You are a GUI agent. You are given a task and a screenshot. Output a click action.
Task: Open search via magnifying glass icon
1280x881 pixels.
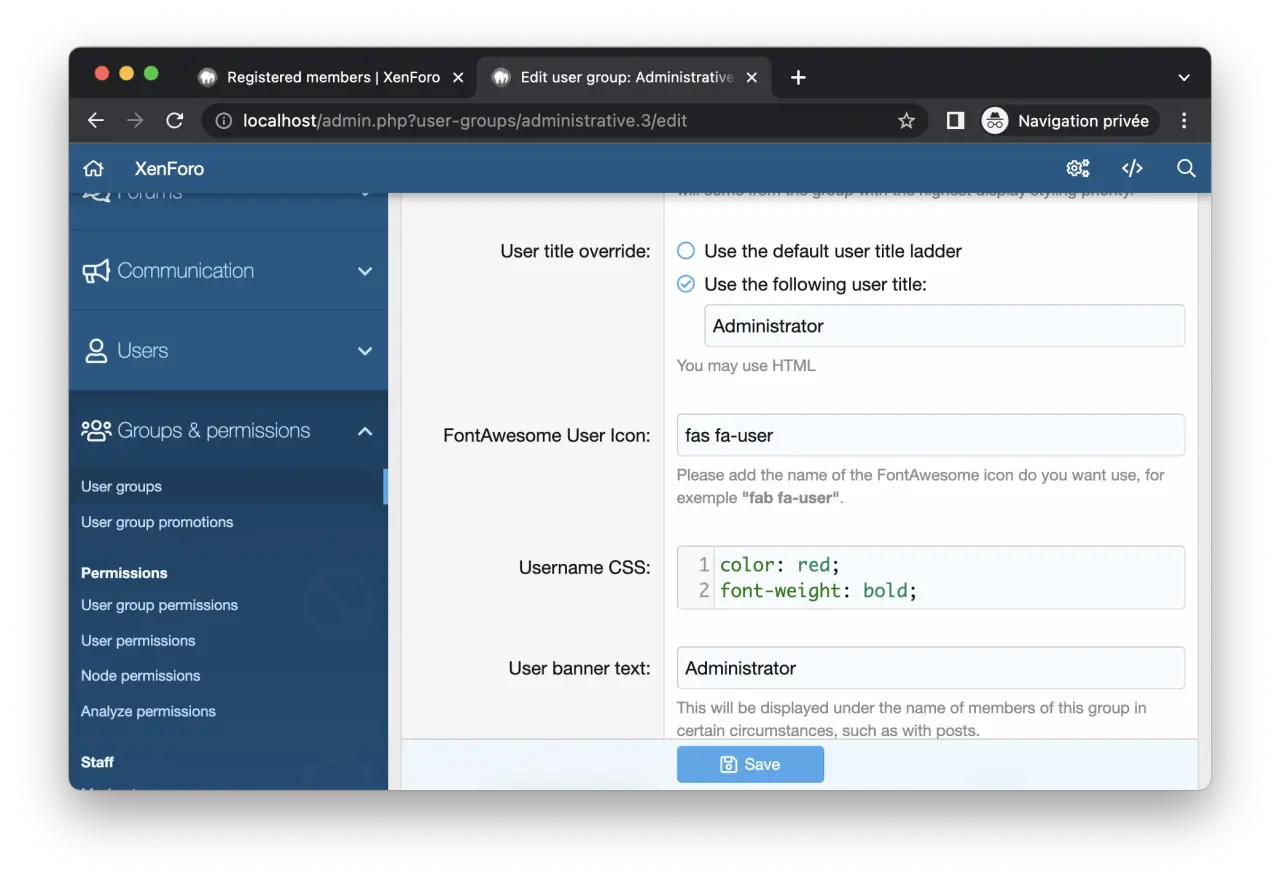(1186, 169)
